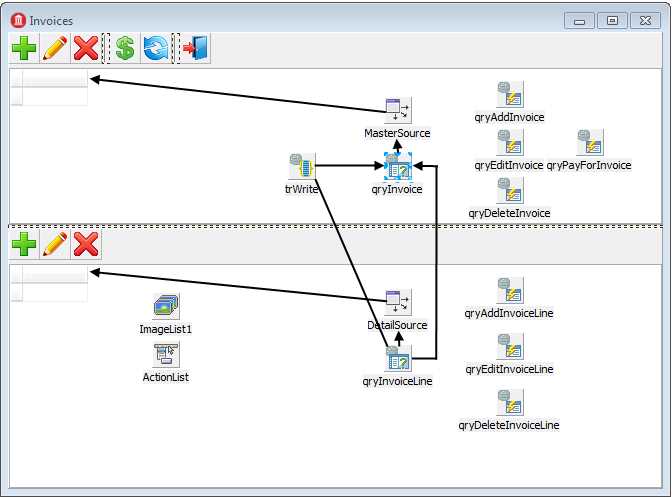Click the red X icon in lower toolbar
Viewport: 672px width, 497px height.
click(86, 244)
